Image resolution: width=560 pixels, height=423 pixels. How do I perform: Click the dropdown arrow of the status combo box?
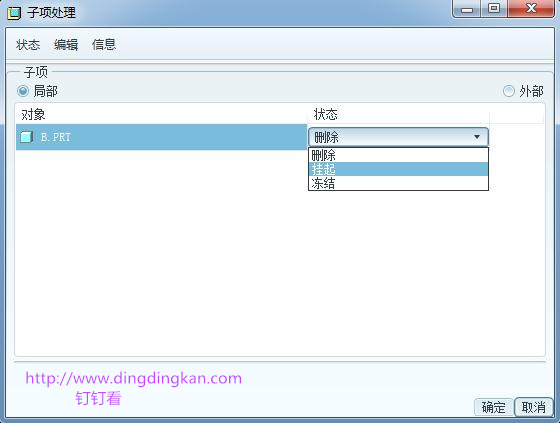(477, 137)
